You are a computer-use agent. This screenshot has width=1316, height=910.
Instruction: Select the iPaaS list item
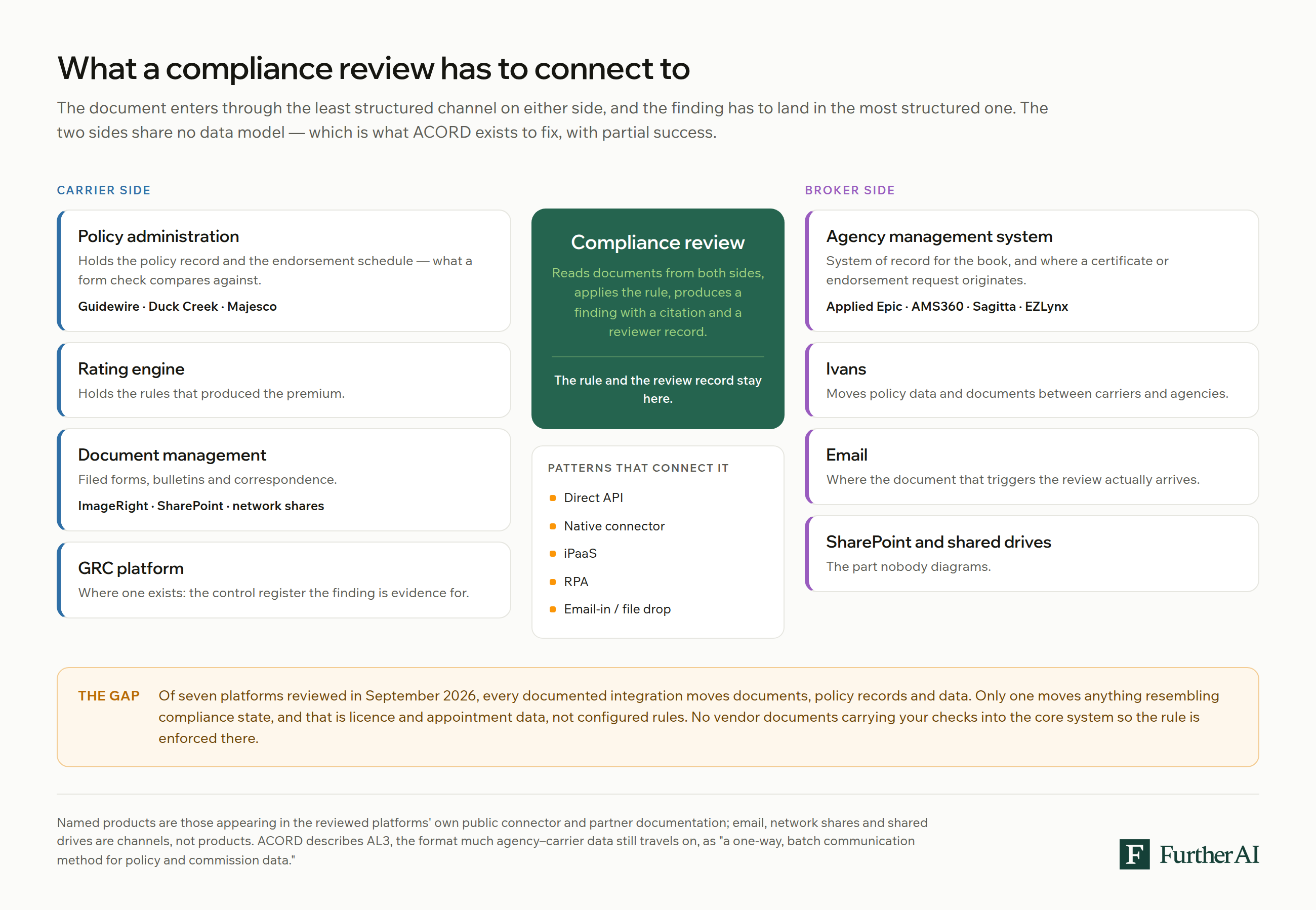click(580, 554)
